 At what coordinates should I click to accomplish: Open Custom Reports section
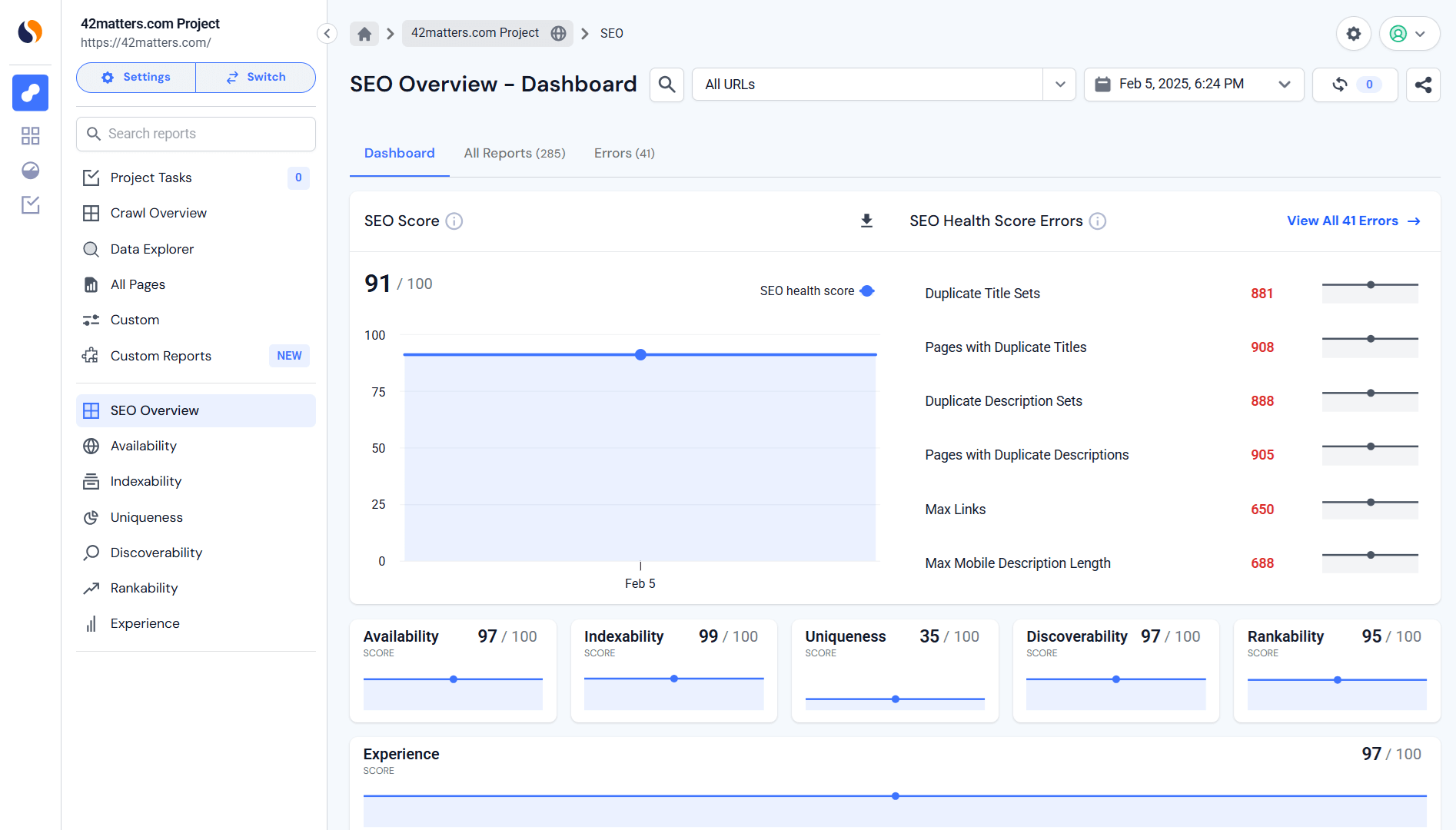[x=161, y=355]
